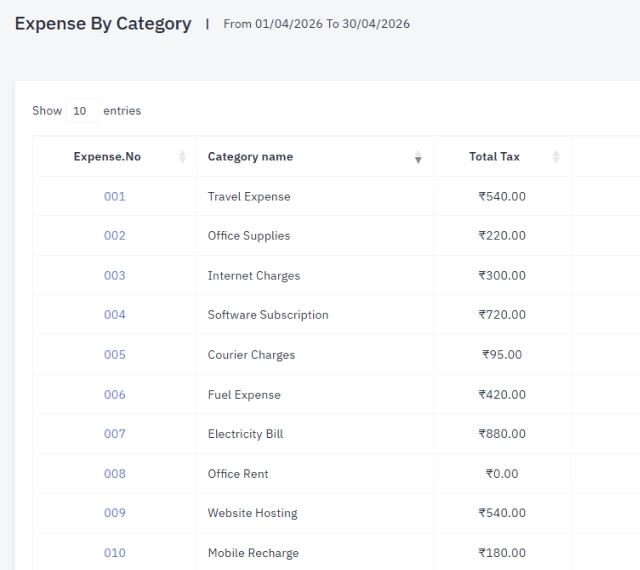Click the Expense By Category heading
Image resolution: width=640 pixels, height=570 pixels.
coord(103,24)
